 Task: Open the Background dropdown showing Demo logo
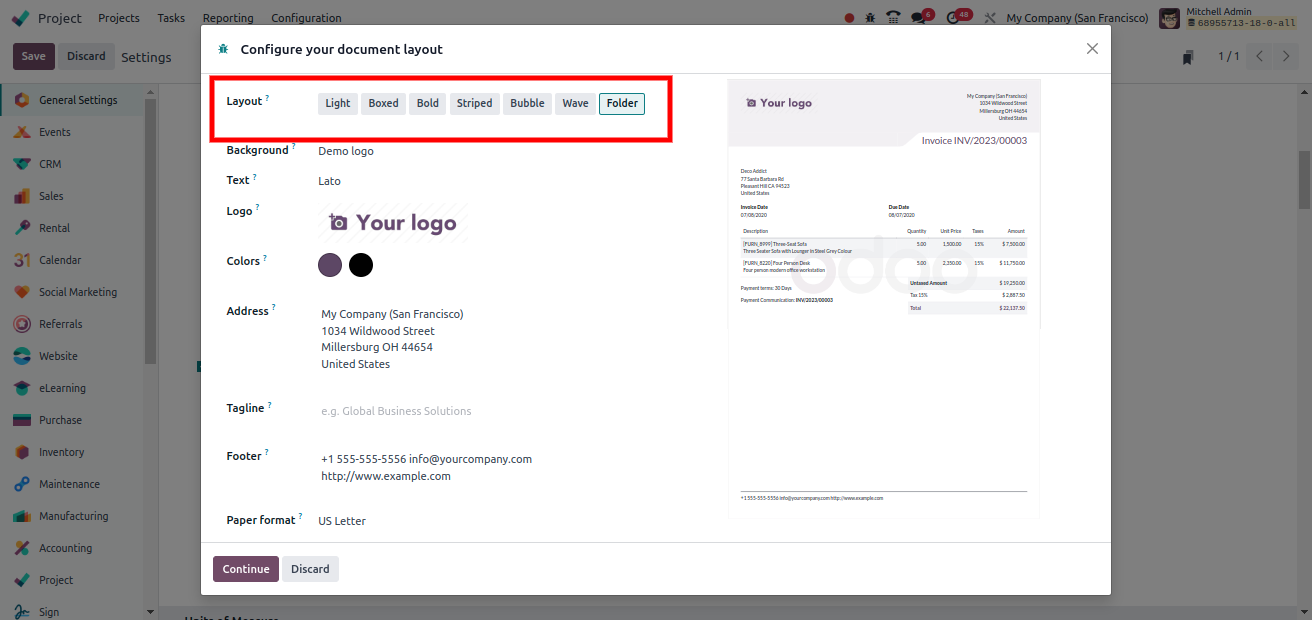tap(345, 150)
